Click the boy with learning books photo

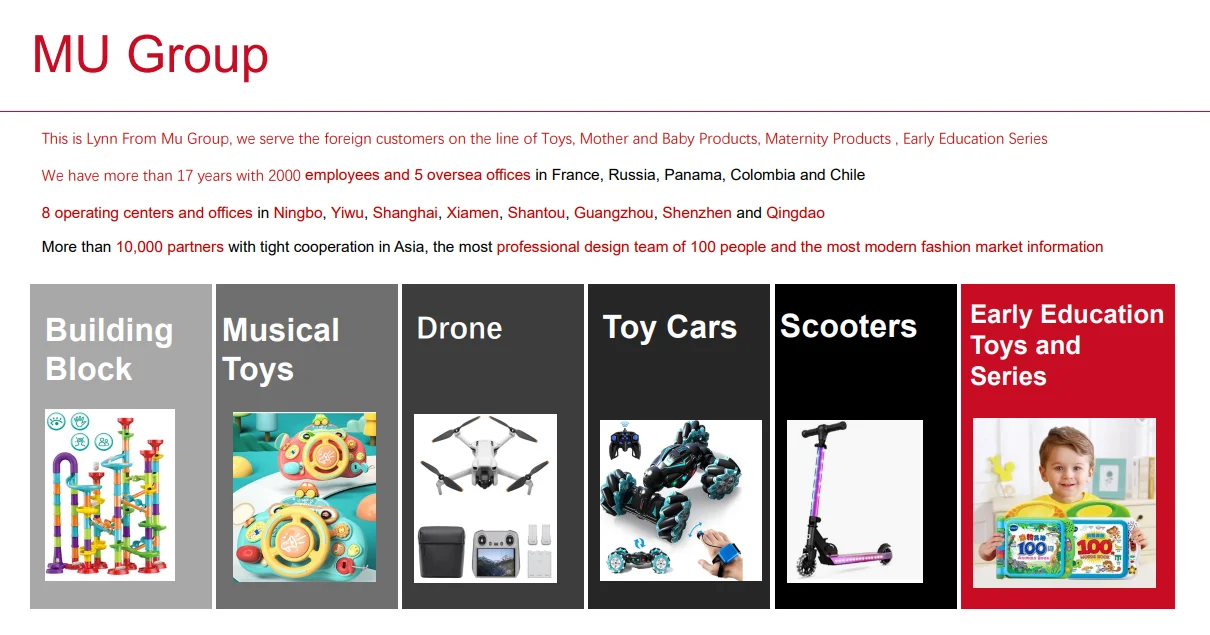pos(1064,503)
